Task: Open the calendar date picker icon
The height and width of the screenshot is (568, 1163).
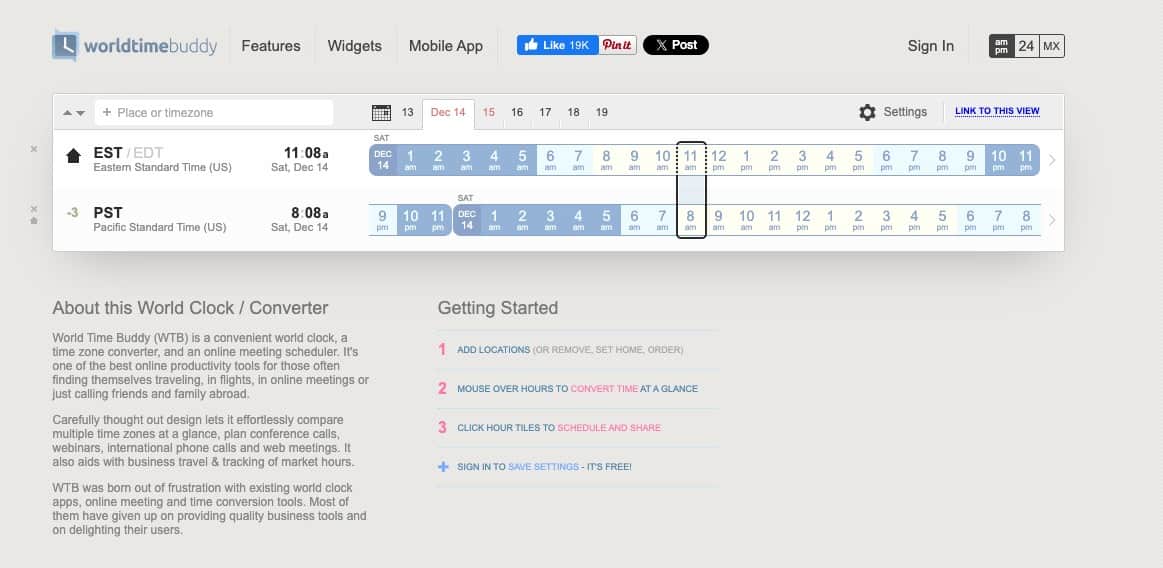Action: 381,112
